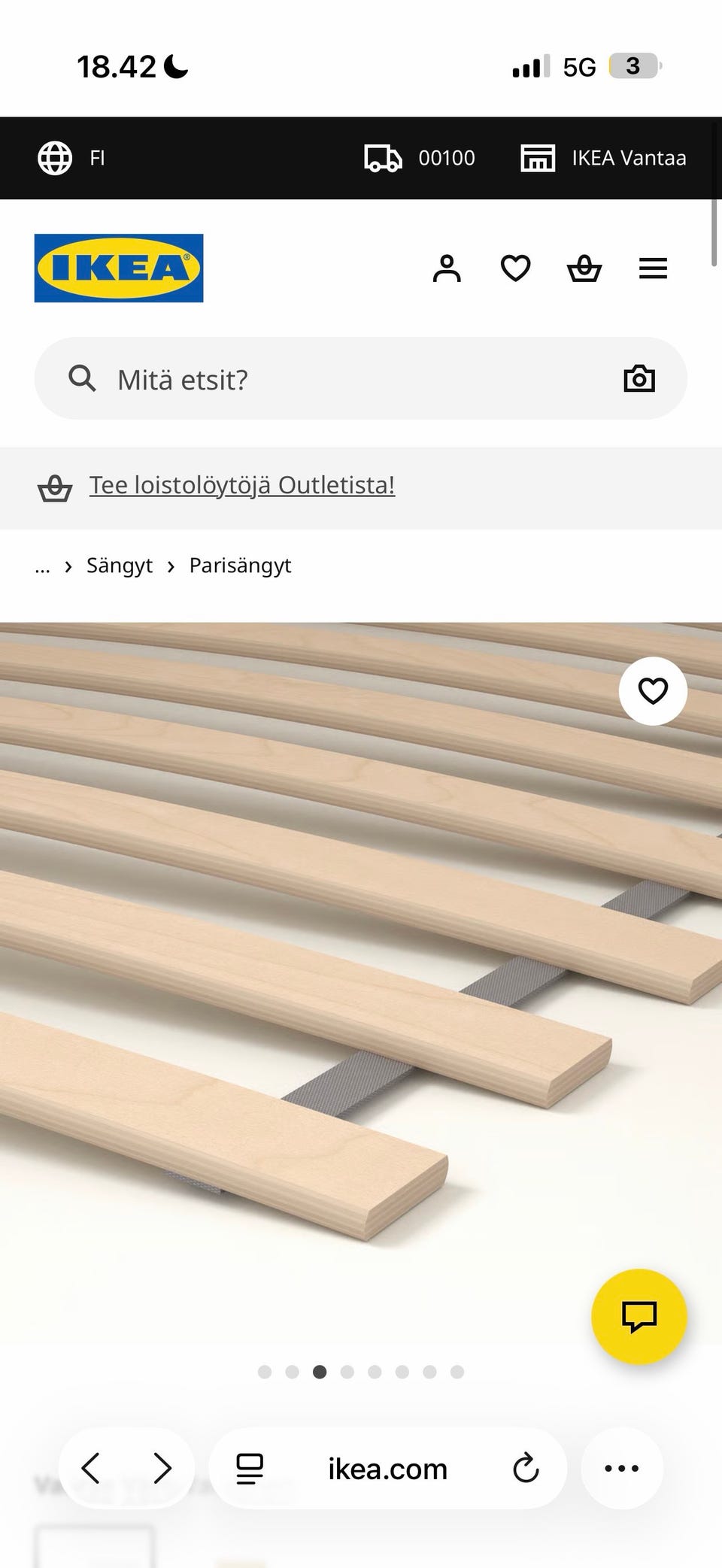Open browser more options menu
The height and width of the screenshot is (1568, 722).
coord(621,1468)
